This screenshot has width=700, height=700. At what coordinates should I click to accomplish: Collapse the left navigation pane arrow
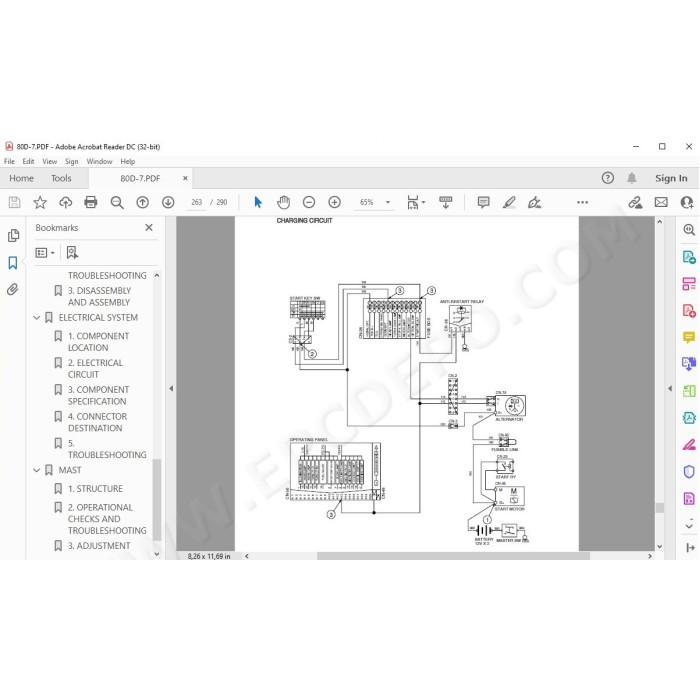pos(171,388)
